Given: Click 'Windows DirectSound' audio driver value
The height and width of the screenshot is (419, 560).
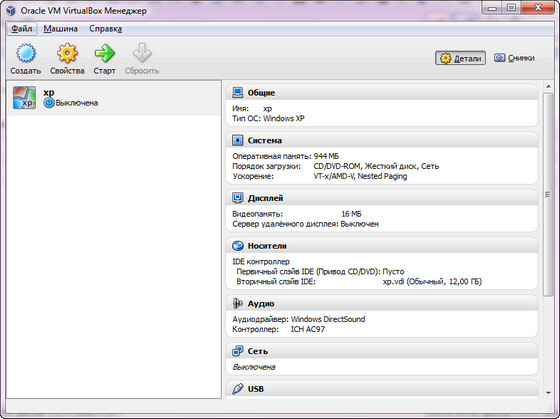Looking at the screenshot, I should click(x=328, y=319).
